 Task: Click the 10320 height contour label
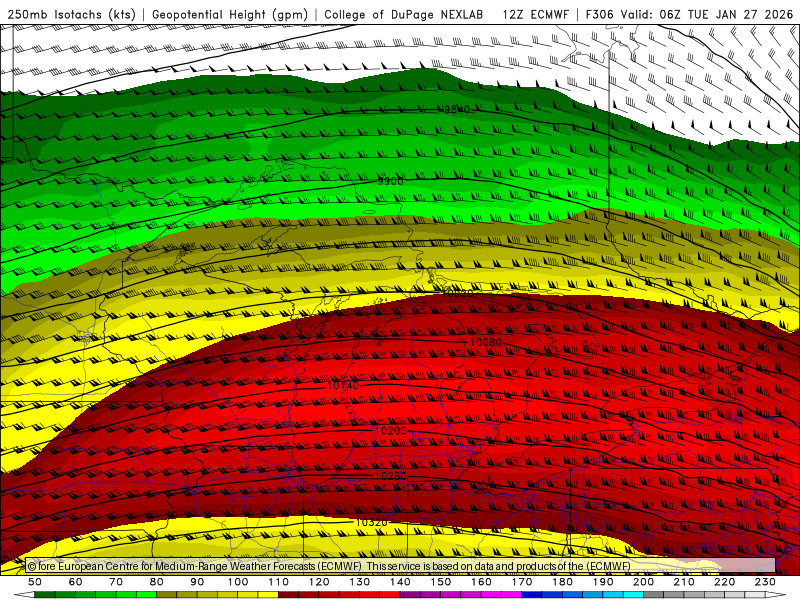click(x=371, y=522)
